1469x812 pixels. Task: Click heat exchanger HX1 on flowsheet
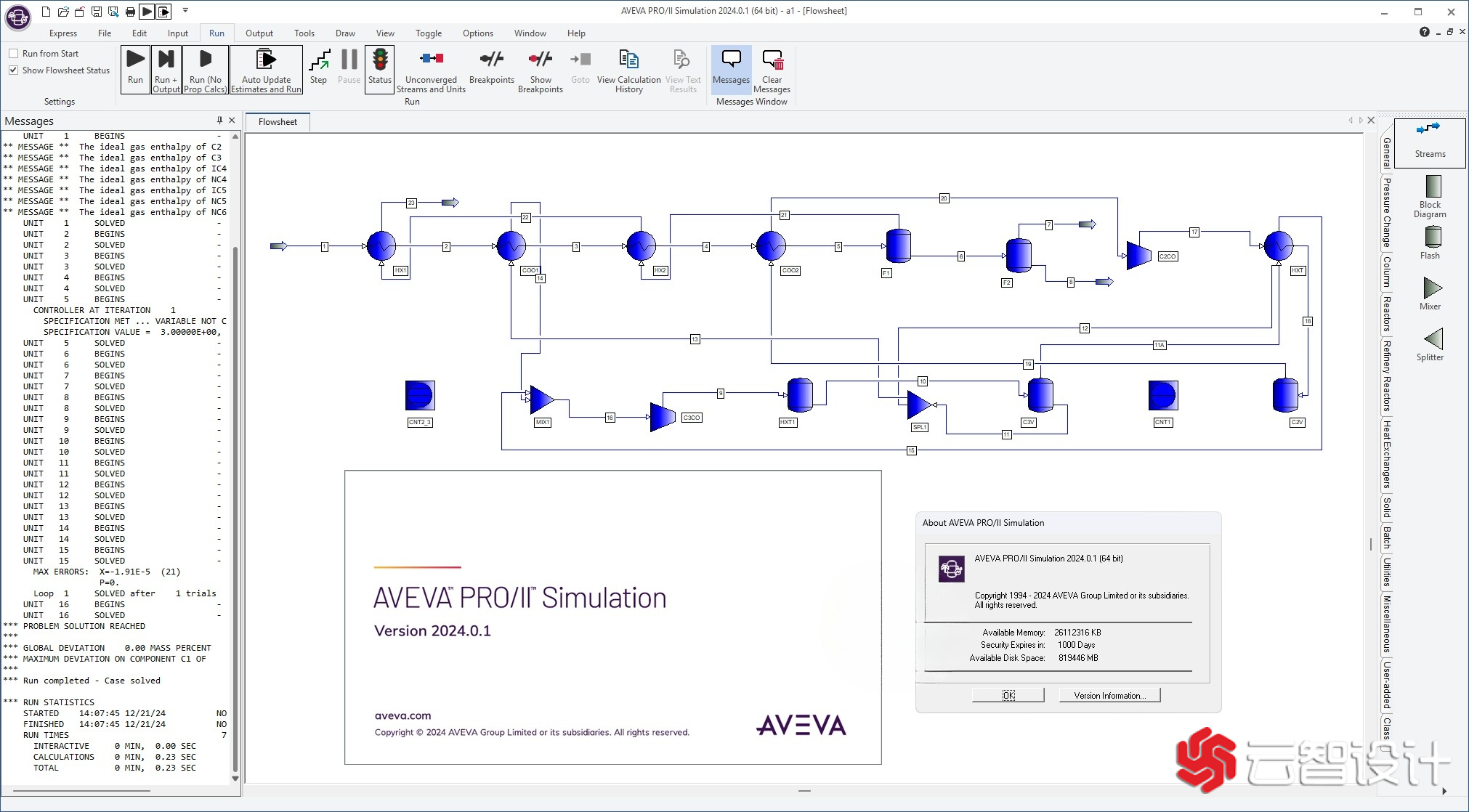pyautogui.click(x=381, y=246)
